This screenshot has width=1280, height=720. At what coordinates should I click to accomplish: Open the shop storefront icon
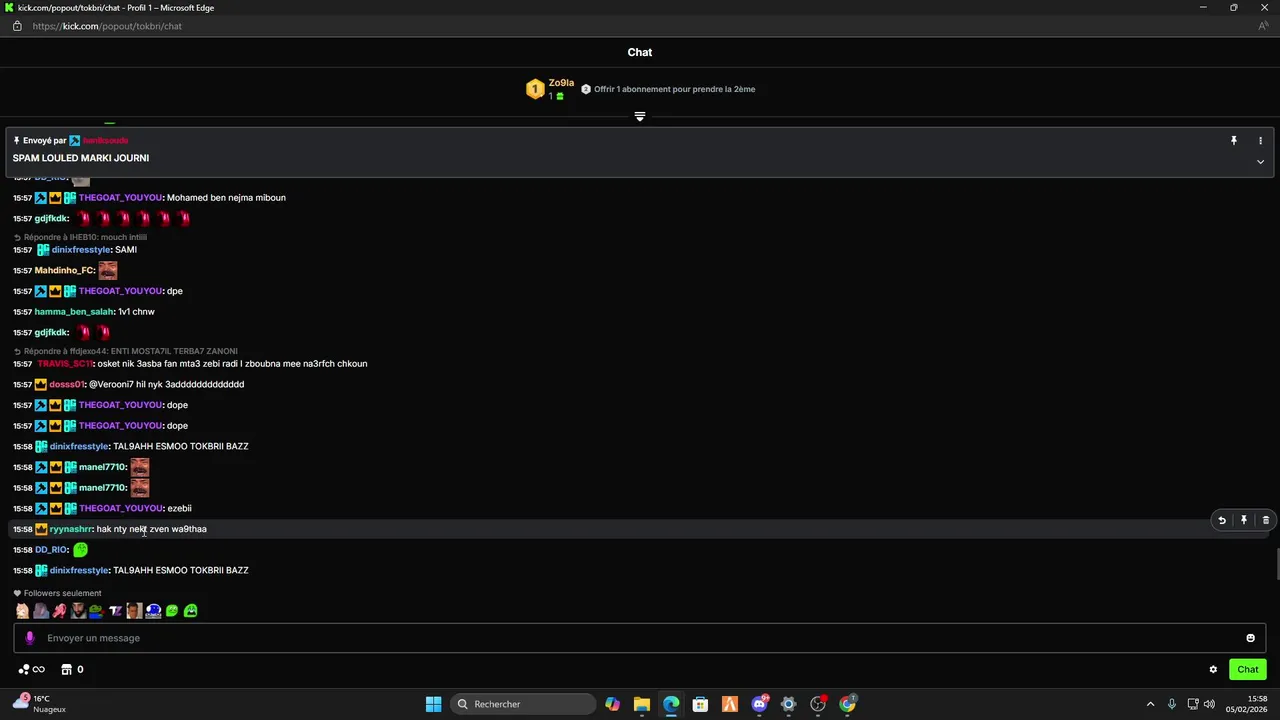[67, 669]
